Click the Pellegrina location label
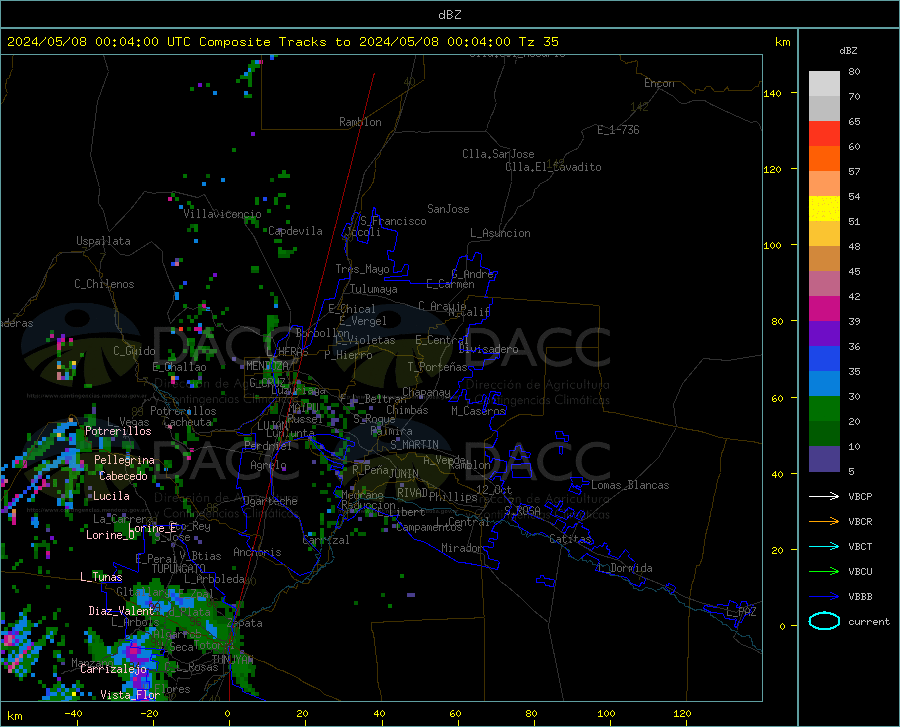Viewport: 900px width, 727px height. 125,460
